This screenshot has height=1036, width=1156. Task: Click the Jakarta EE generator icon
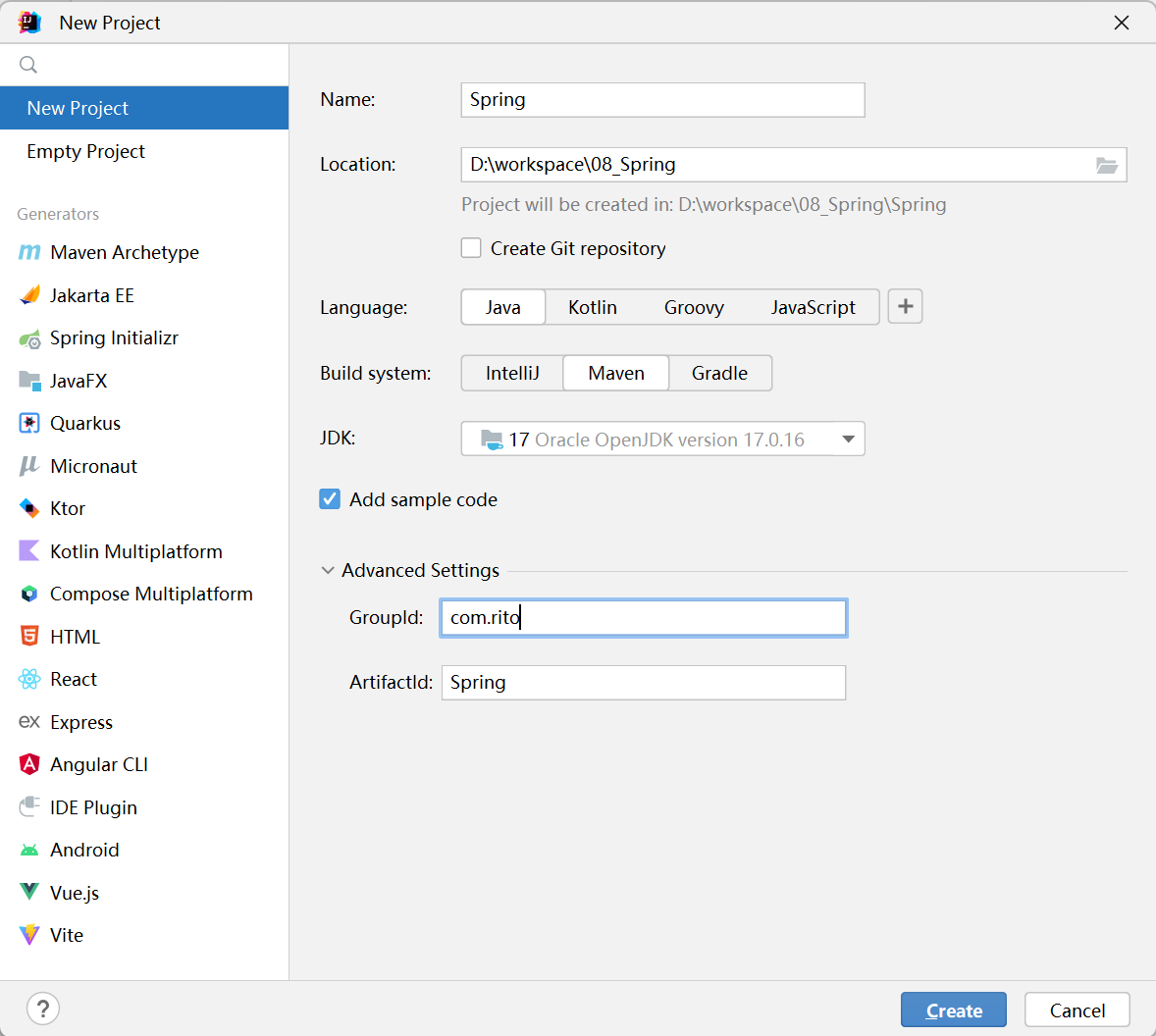click(x=29, y=295)
